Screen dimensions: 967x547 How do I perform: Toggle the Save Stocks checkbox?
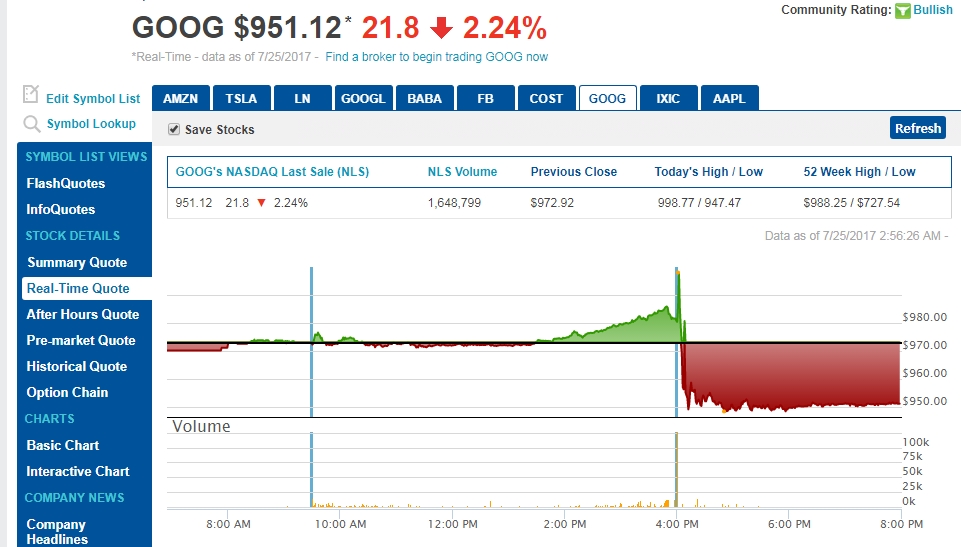(174, 129)
